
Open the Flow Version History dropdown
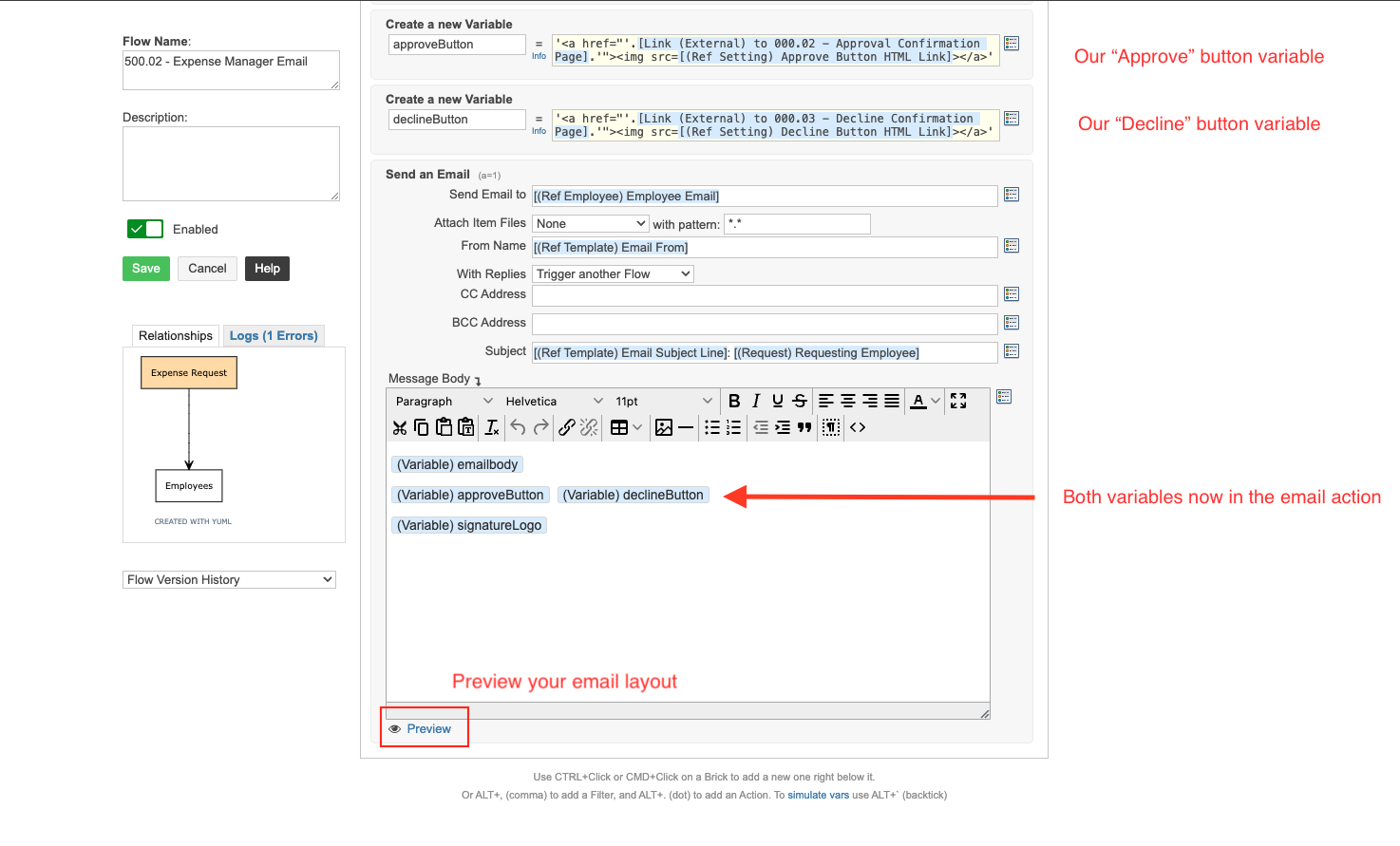pos(229,579)
